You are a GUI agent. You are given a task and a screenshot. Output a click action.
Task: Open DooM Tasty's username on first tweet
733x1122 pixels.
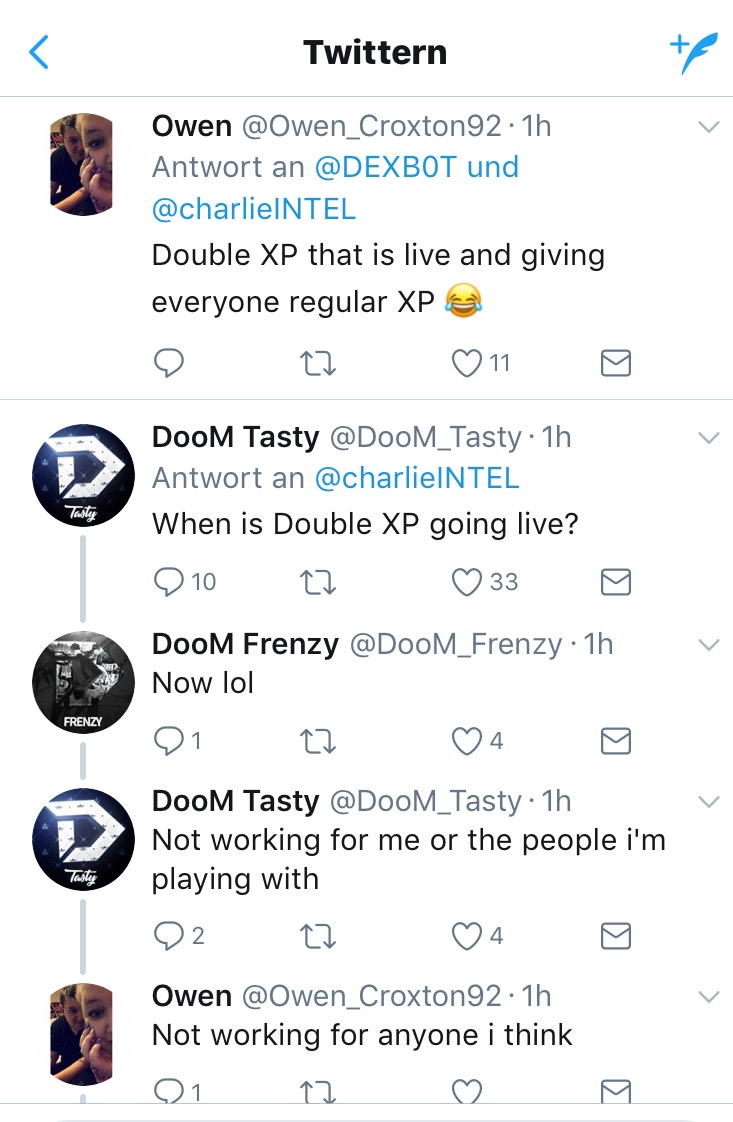(236, 436)
